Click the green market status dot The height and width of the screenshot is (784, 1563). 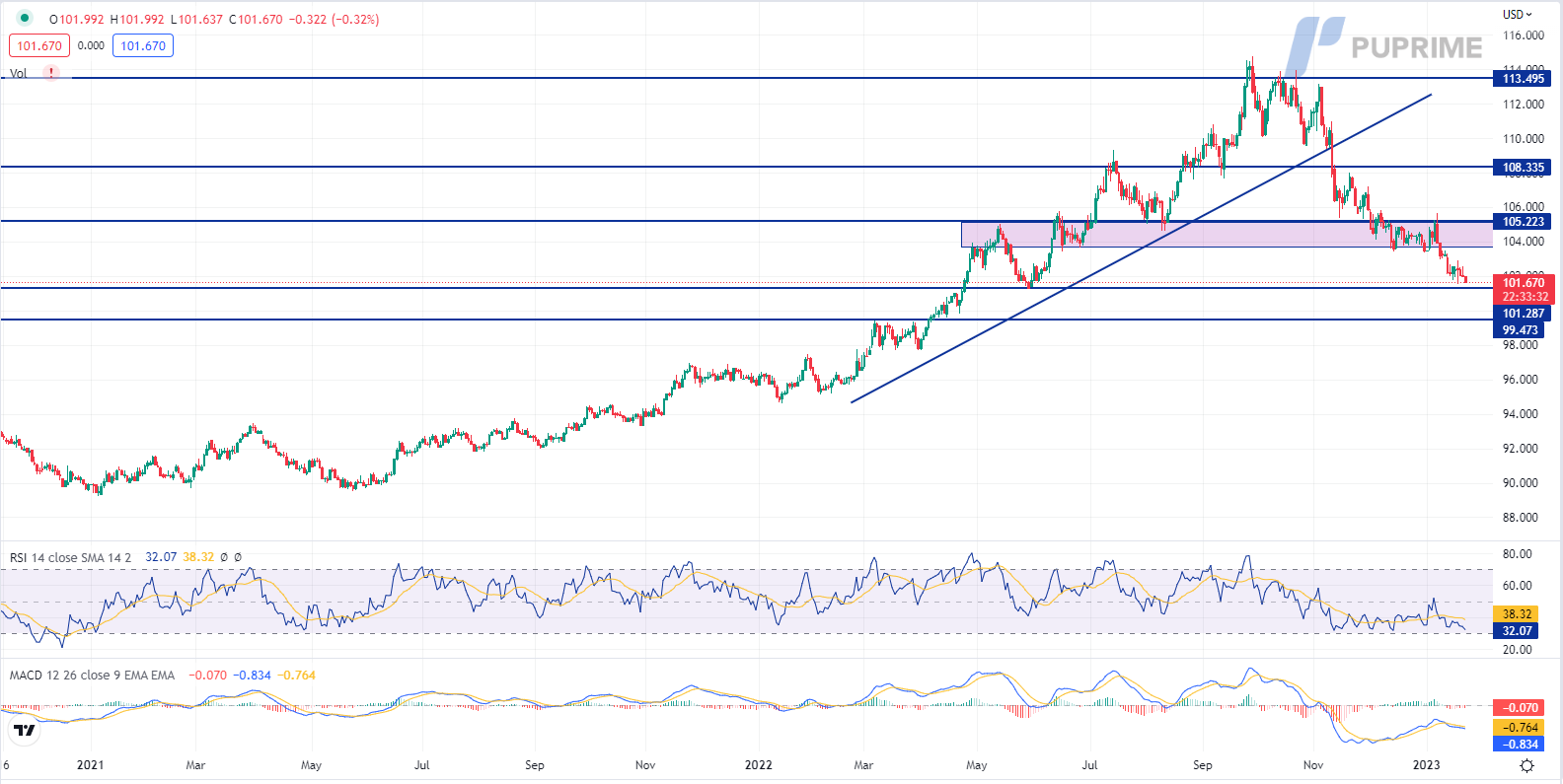tap(25, 19)
